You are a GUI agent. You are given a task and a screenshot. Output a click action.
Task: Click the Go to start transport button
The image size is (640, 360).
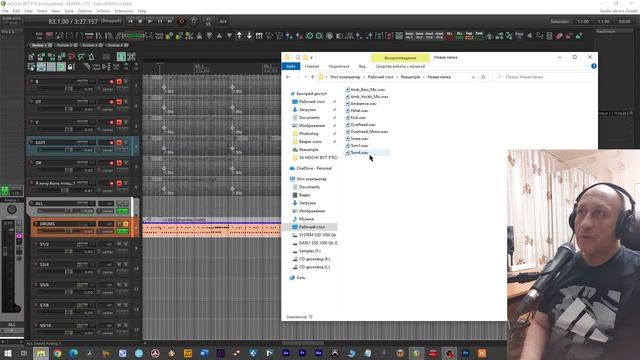pyautogui.click(x=130, y=21)
